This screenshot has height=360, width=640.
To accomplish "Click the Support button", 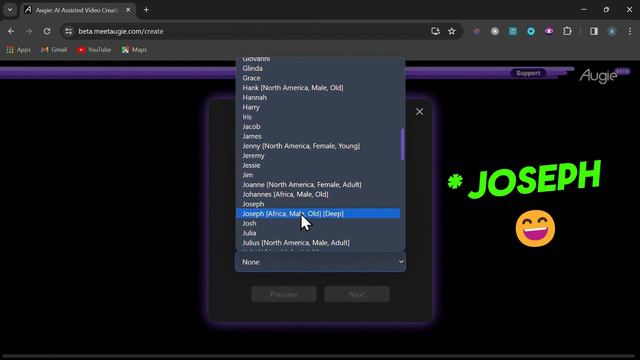I will 528,73.
